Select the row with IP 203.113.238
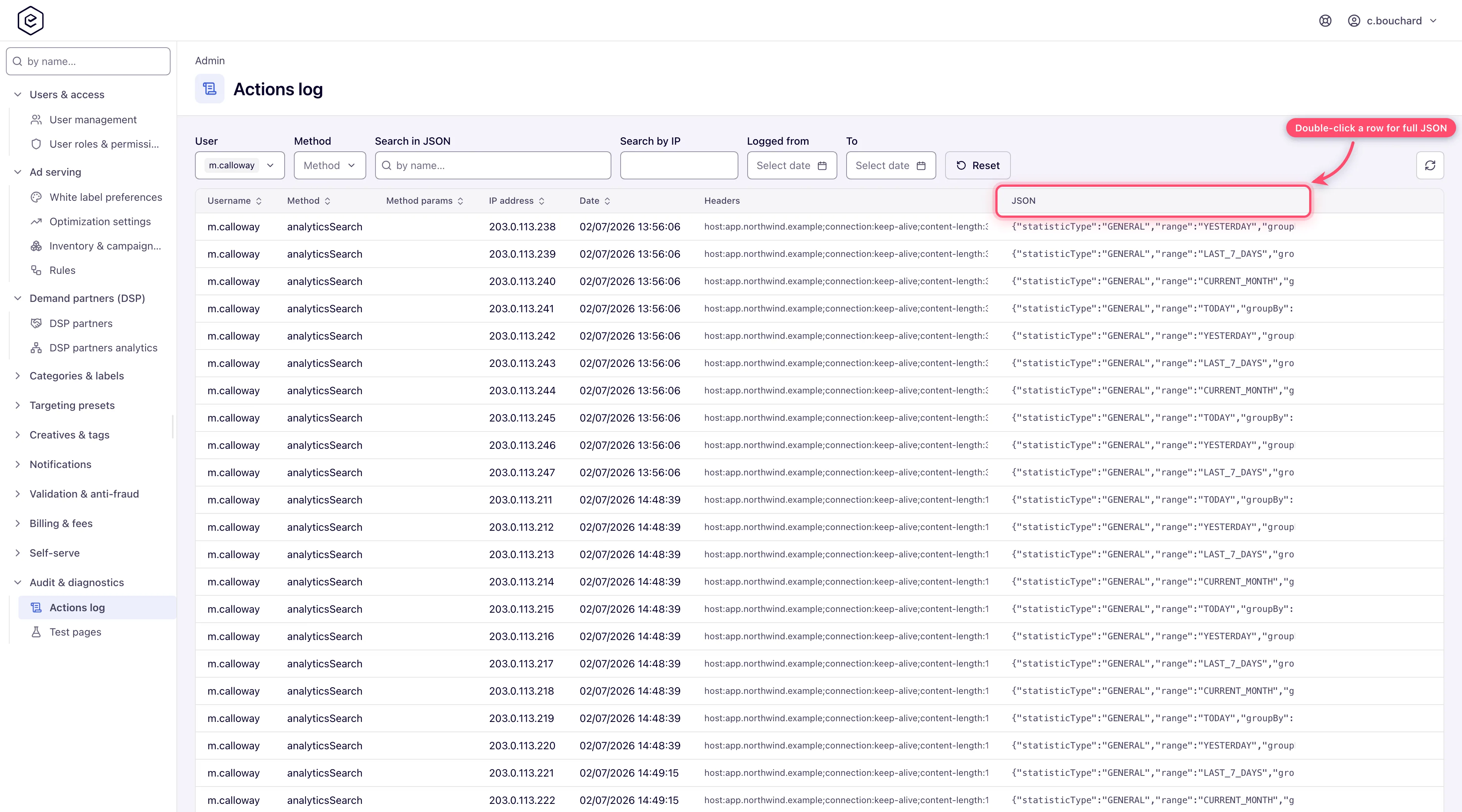The height and width of the screenshot is (812, 1462). 819,227
